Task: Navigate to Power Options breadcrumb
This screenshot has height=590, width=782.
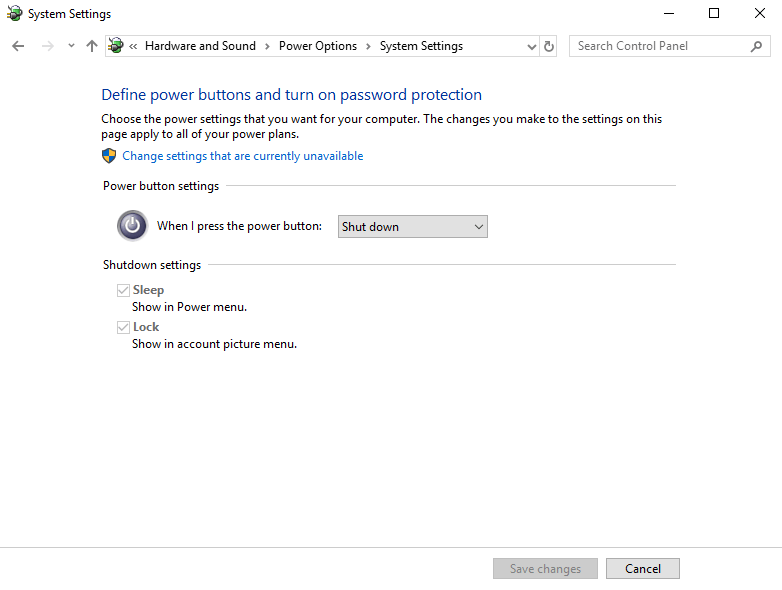Action: click(x=317, y=46)
